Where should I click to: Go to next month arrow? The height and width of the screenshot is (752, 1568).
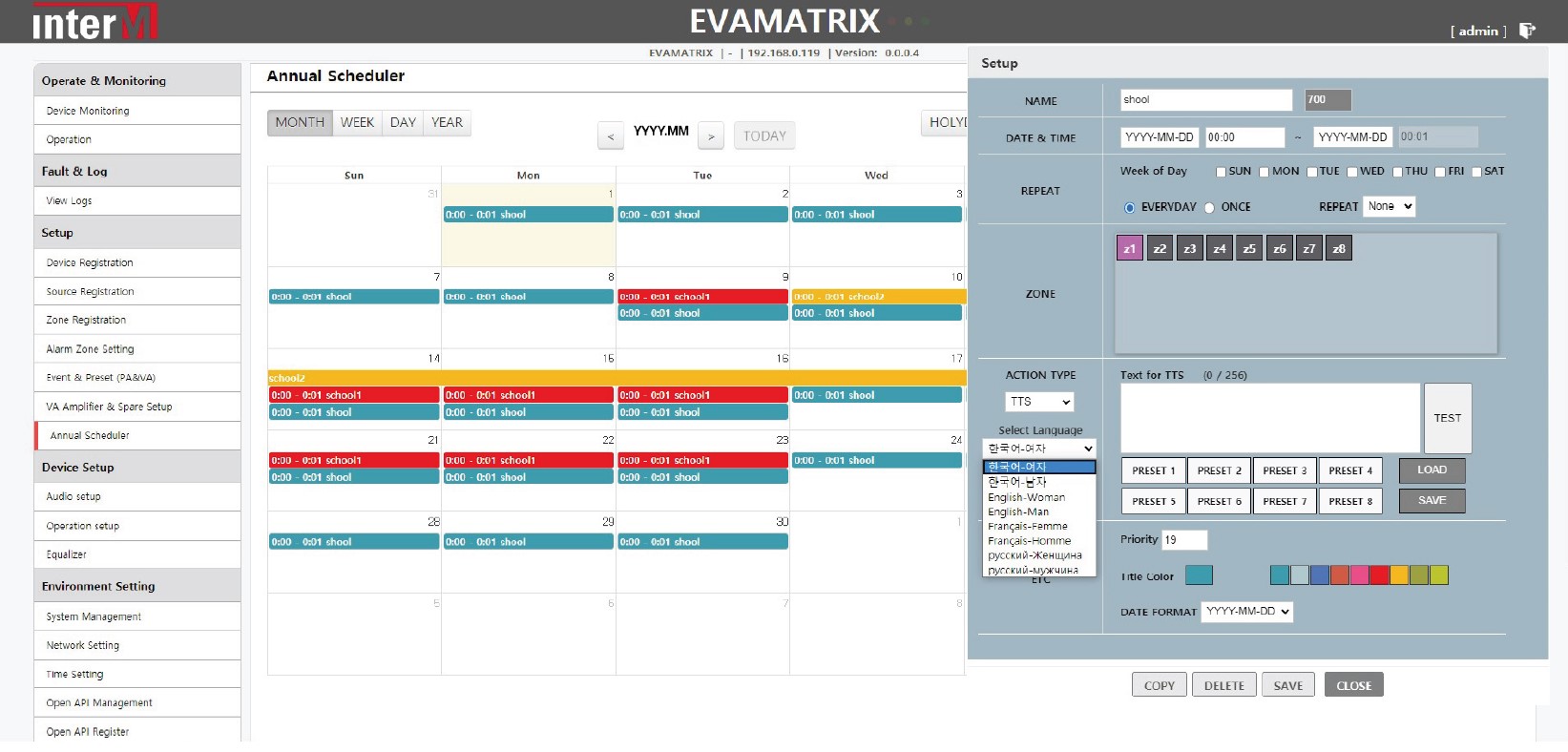pyautogui.click(x=711, y=136)
